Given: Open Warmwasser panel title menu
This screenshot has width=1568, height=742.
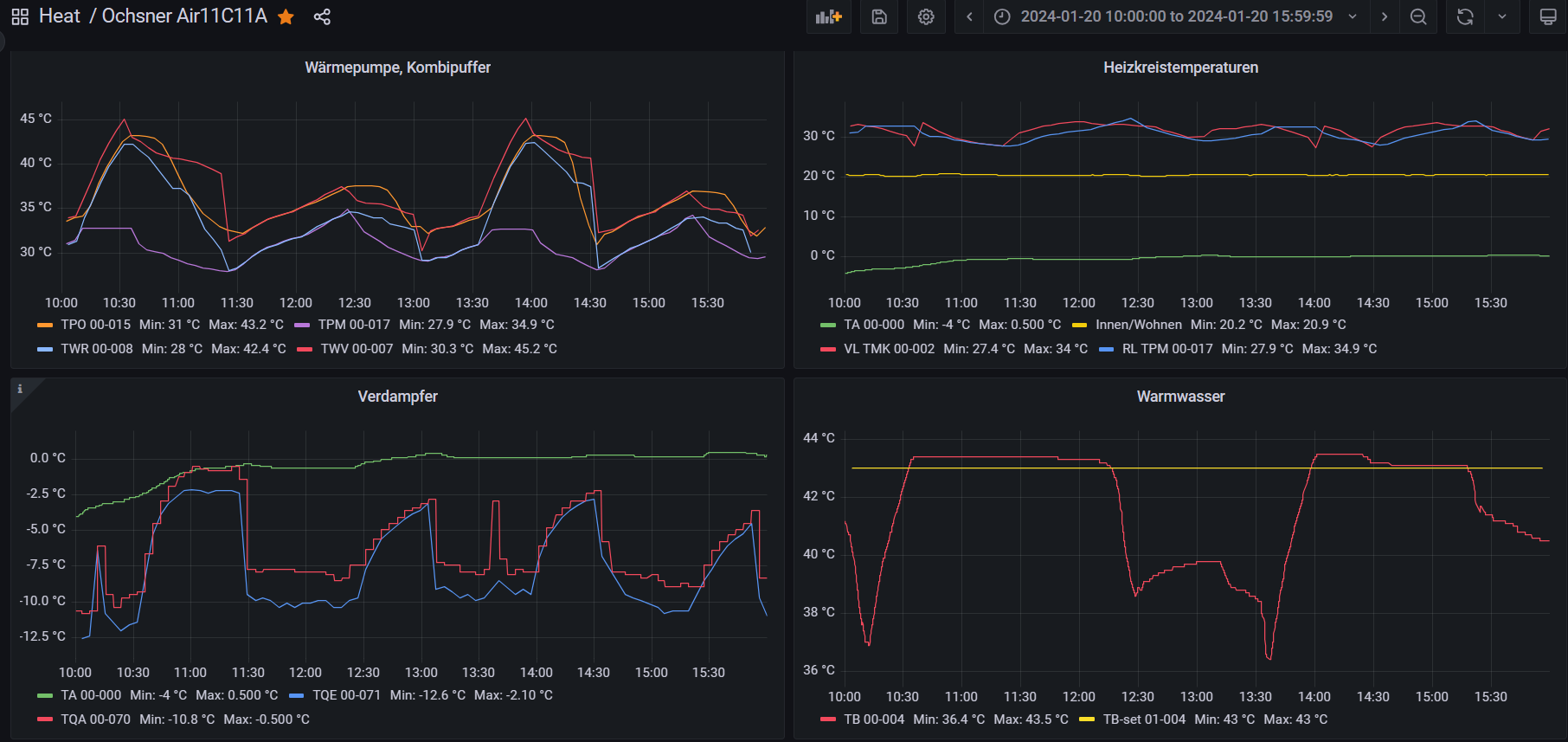Looking at the screenshot, I should pyautogui.click(x=1180, y=397).
